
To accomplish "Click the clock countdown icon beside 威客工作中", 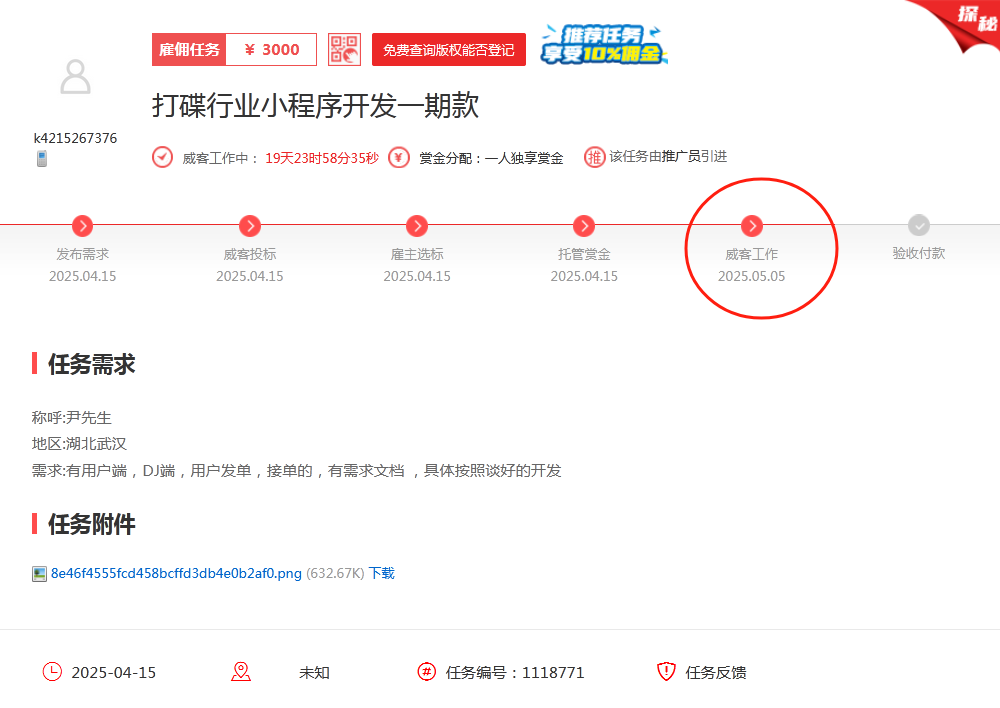I will click(x=162, y=157).
